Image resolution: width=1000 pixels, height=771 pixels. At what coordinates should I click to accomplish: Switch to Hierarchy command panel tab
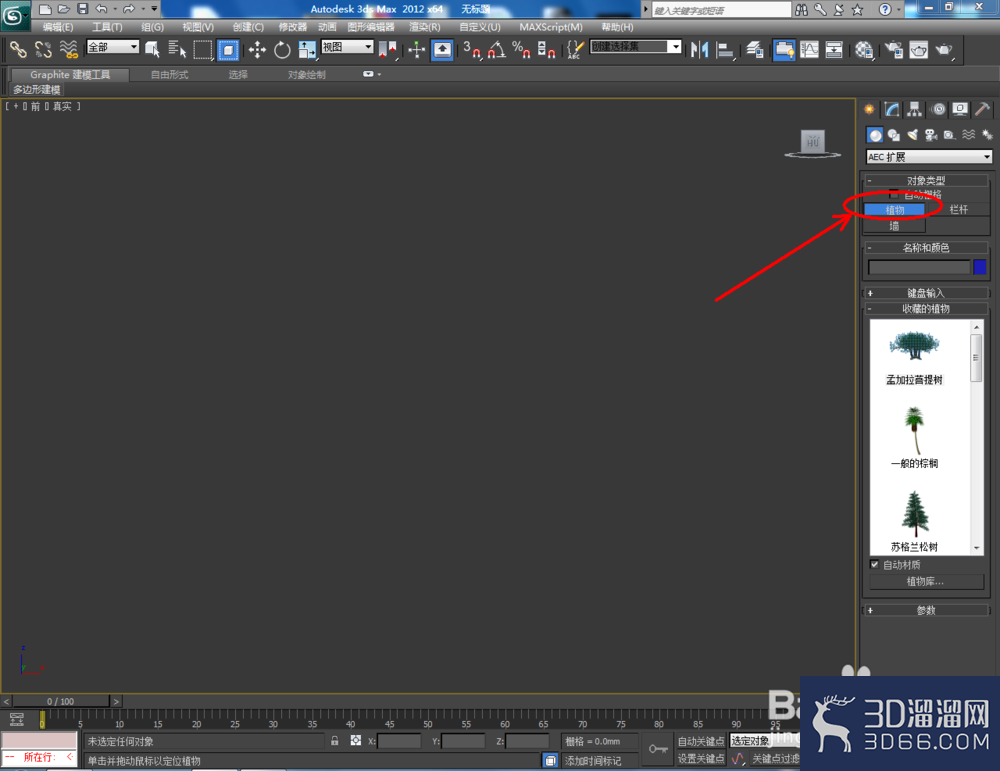pos(915,110)
